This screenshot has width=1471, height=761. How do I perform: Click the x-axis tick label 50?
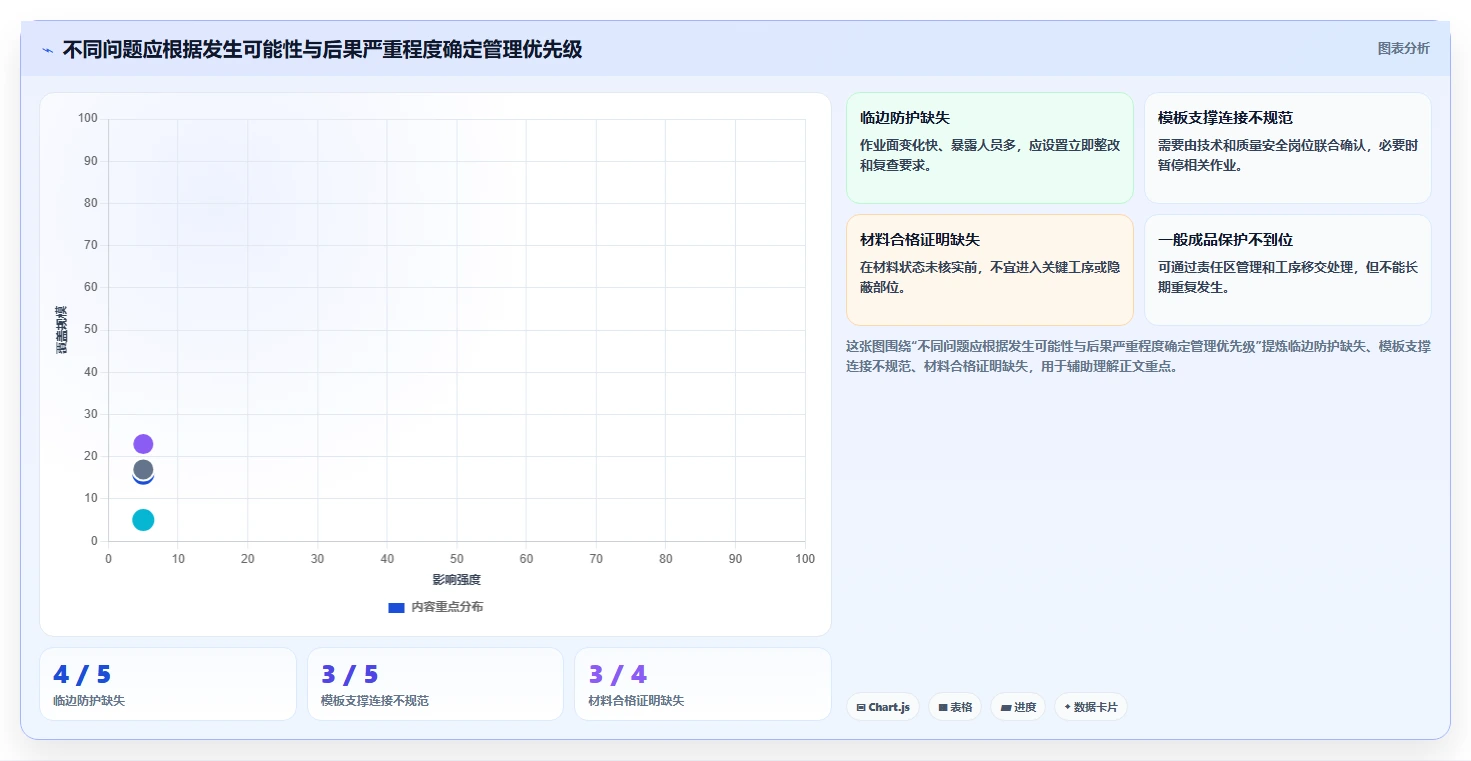click(x=457, y=559)
